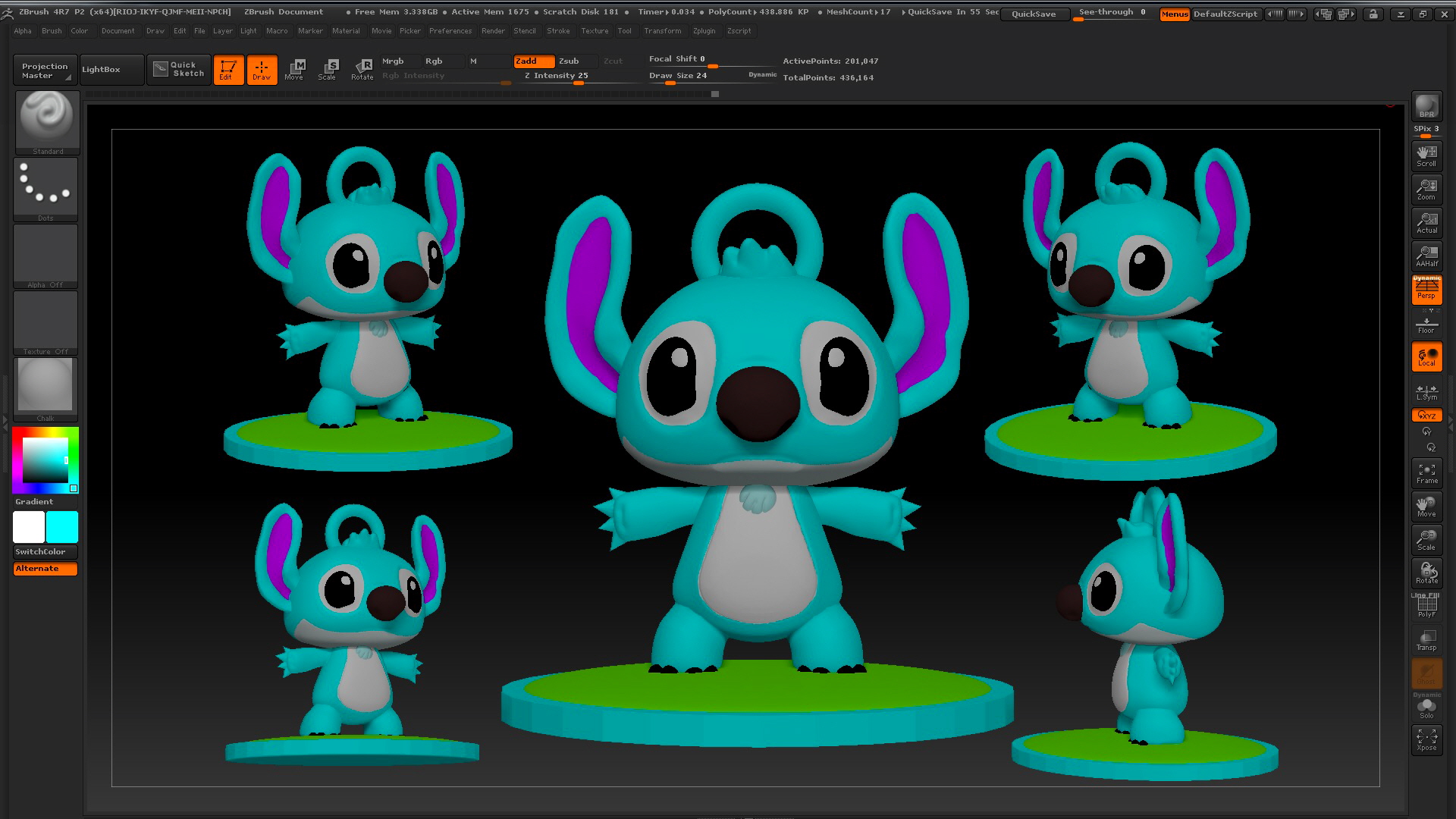The height and width of the screenshot is (819, 1456).
Task: Open the Document menu
Action: (118, 31)
